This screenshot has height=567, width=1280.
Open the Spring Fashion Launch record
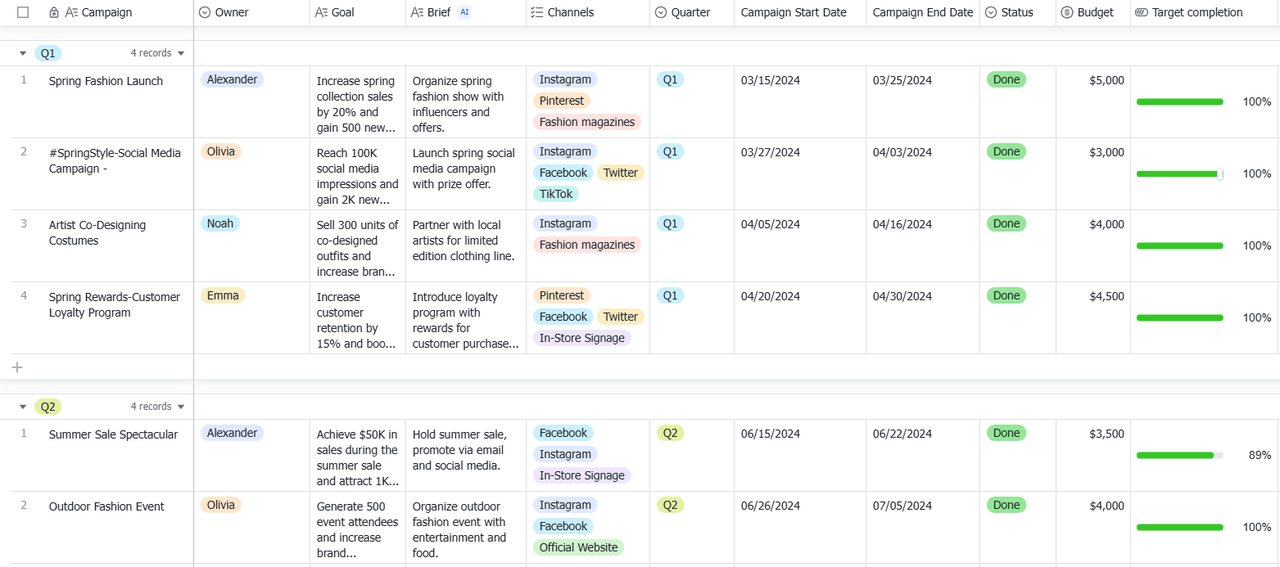[x=106, y=81]
